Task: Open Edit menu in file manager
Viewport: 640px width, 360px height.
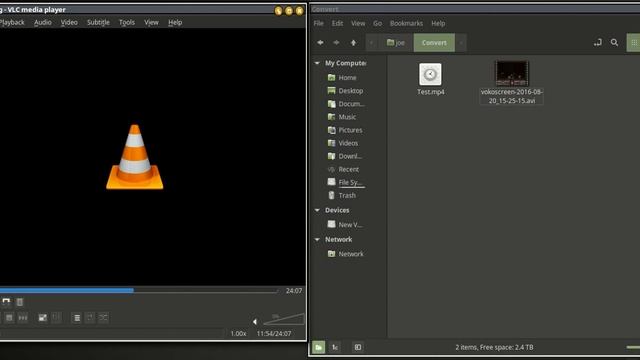Action: 337,23
